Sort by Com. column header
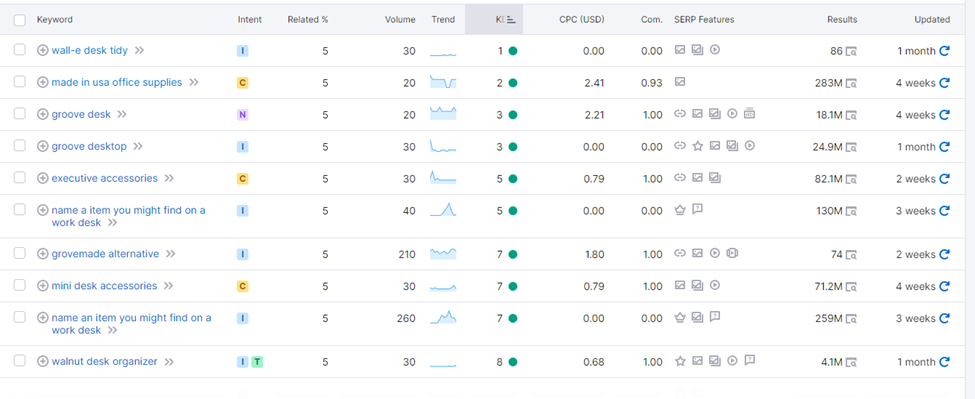975x399 pixels. point(652,19)
